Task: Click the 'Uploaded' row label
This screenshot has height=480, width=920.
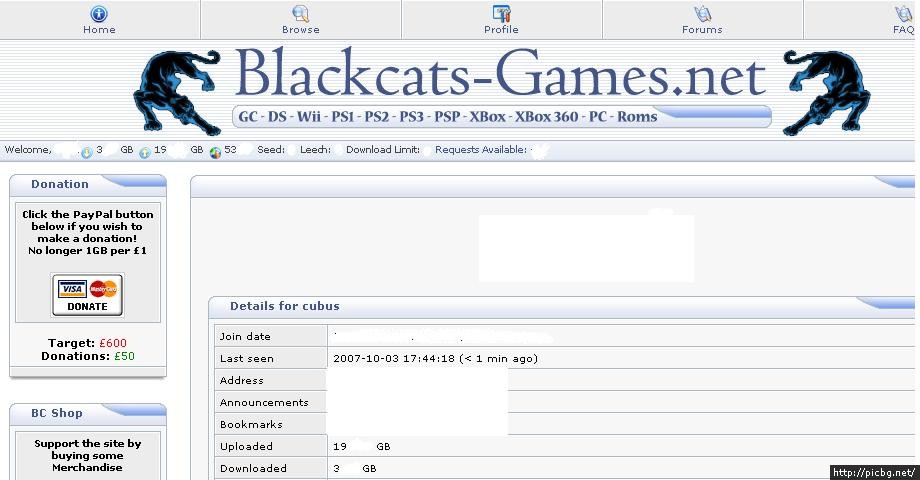Action: pyautogui.click(x=246, y=447)
